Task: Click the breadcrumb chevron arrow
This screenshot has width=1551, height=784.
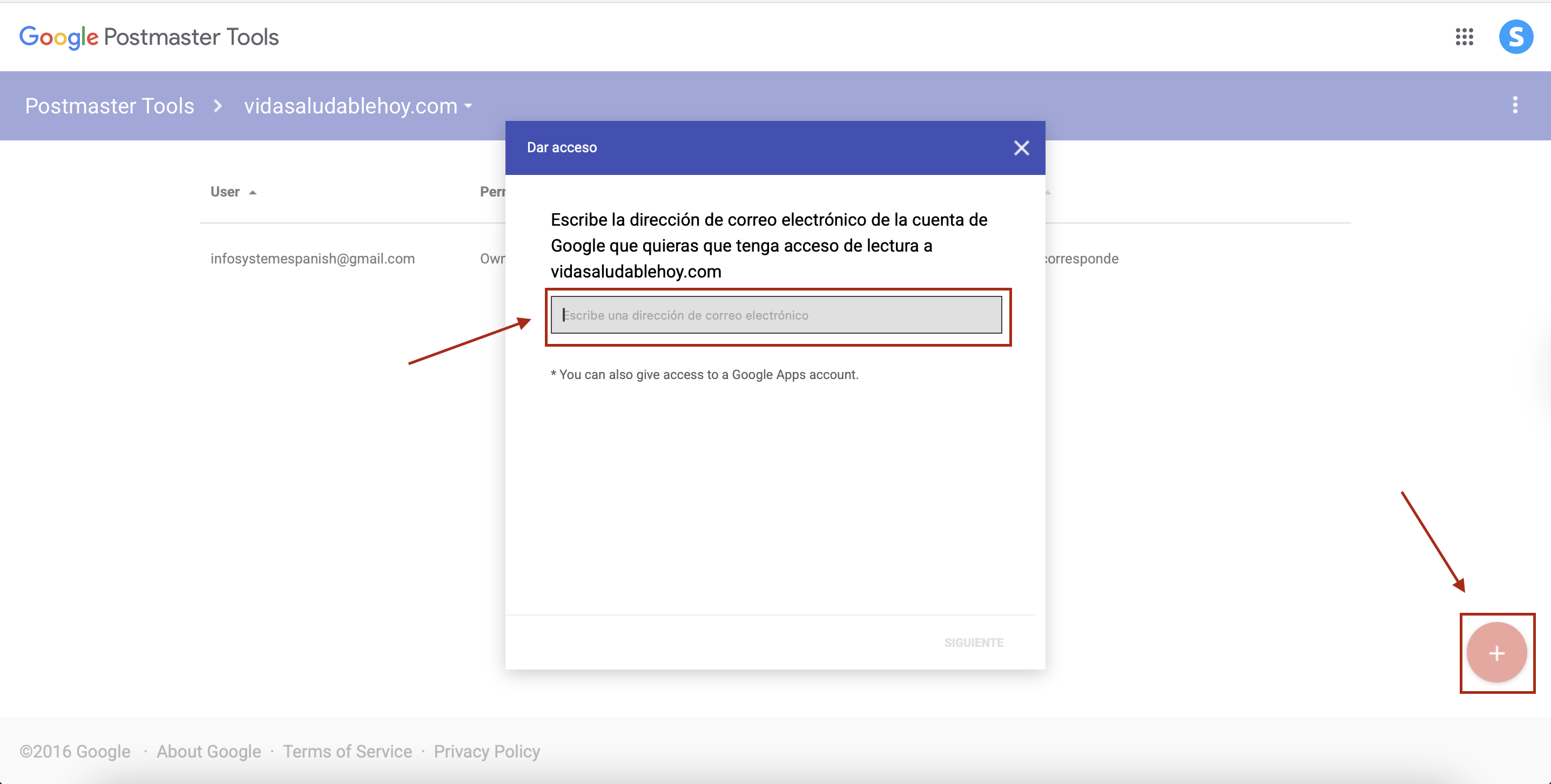Action: tap(218, 106)
